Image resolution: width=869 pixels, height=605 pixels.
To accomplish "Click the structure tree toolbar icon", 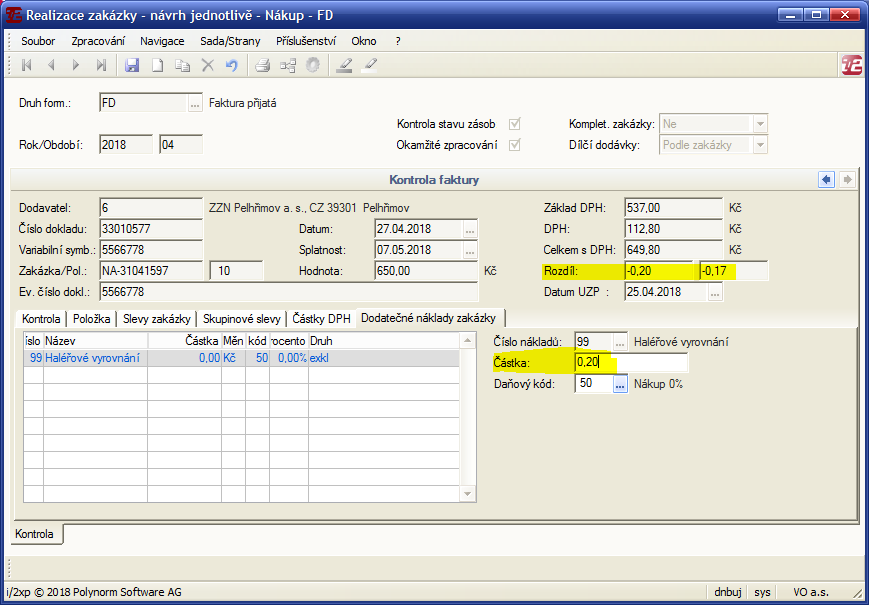I will click(x=288, y=65).
